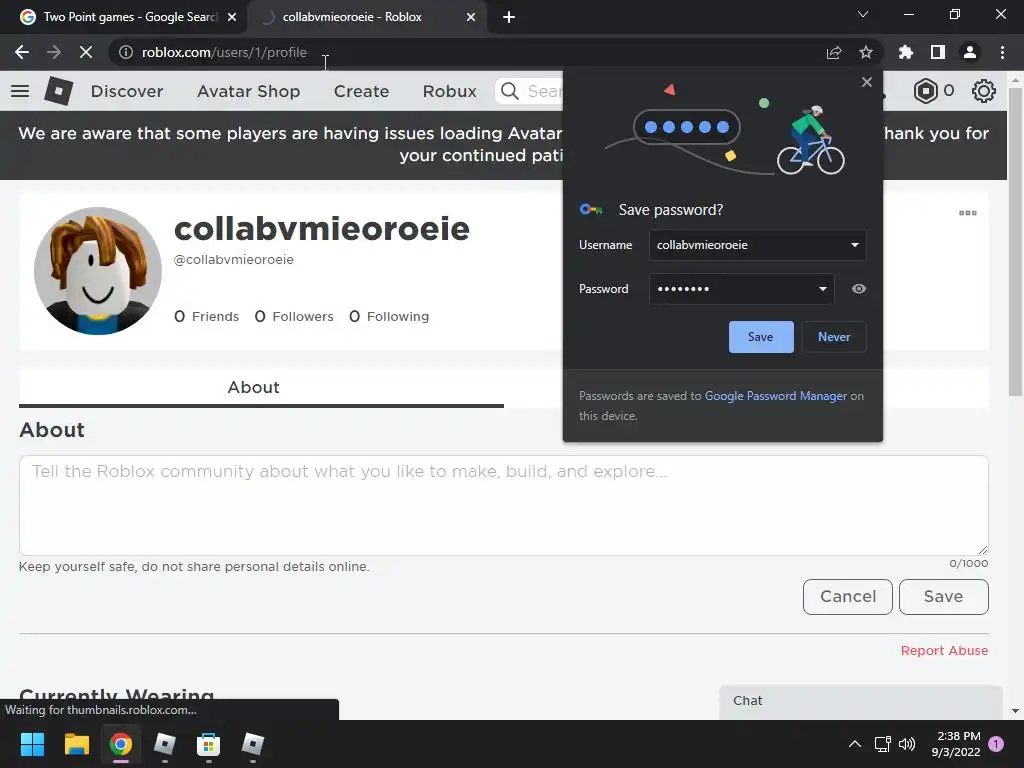Viewport: 1024px width, 768px height.
Task: View 0 Following list
Action: [x=389, y=317]
